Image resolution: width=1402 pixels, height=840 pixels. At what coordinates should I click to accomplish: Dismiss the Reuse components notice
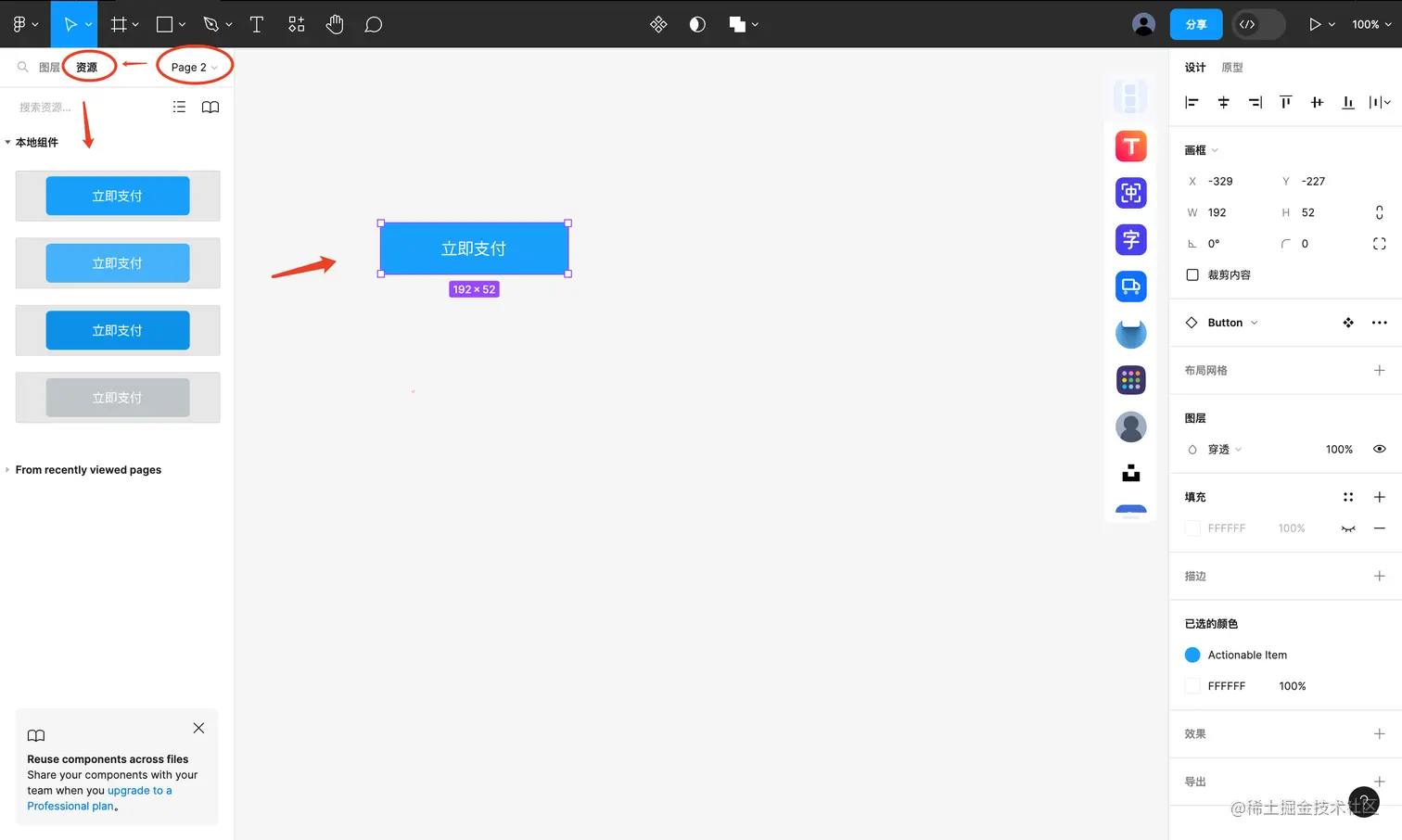tap(198, 728)
